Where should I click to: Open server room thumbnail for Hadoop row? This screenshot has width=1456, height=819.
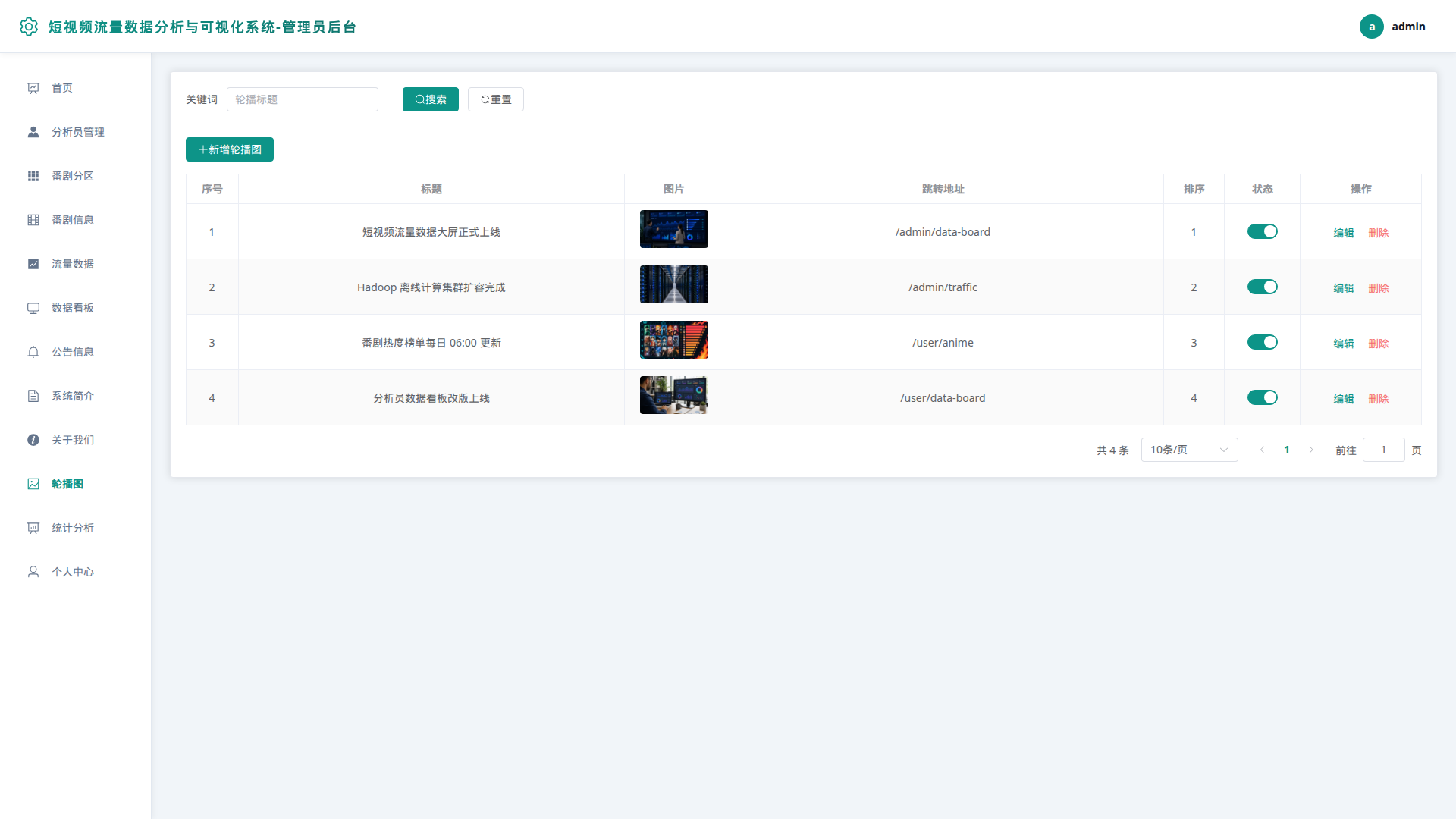click(x=673, y=284)
